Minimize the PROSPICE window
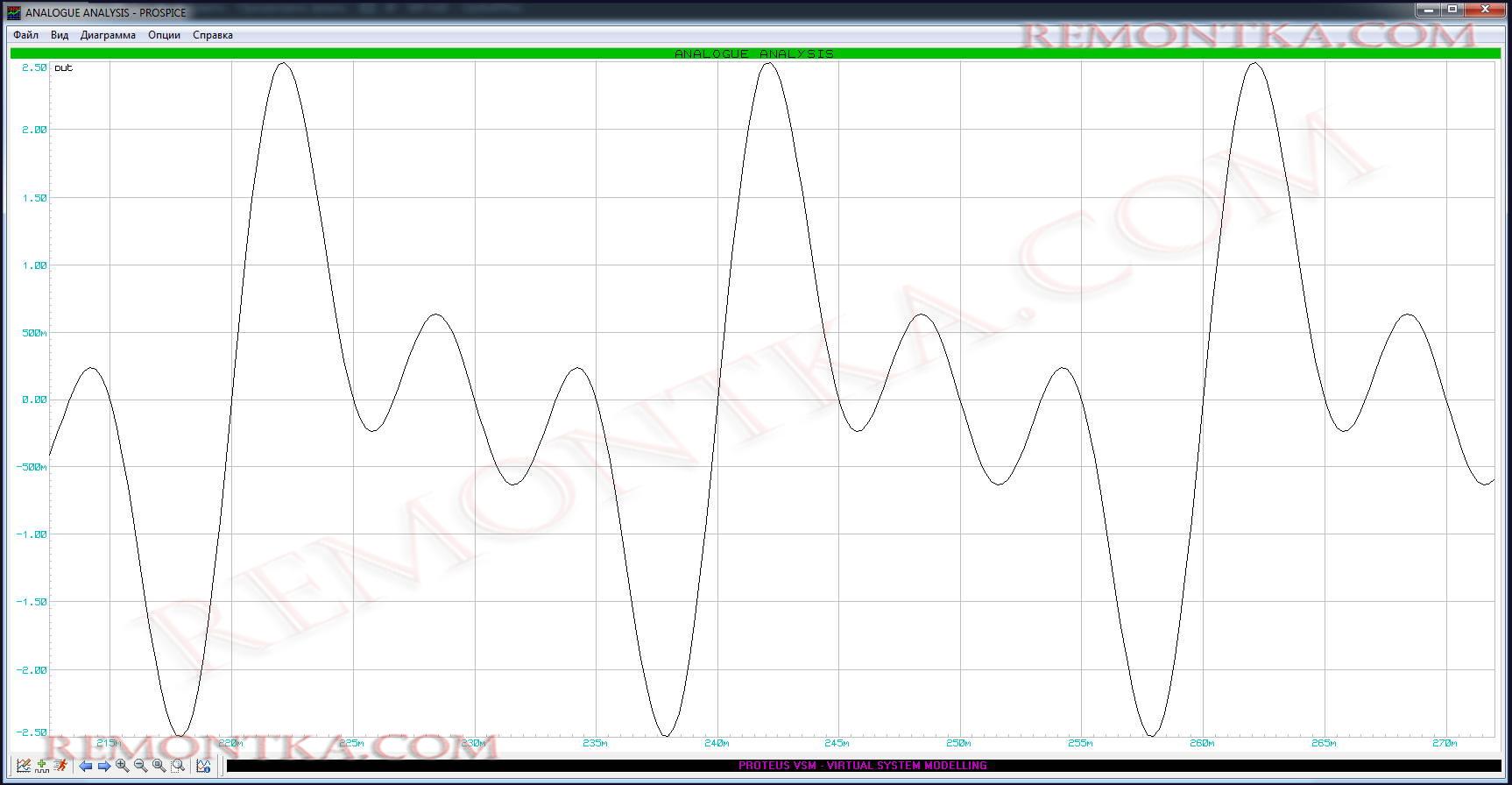This screenshot has height=785, width=1512. (x=1430, y=10)
